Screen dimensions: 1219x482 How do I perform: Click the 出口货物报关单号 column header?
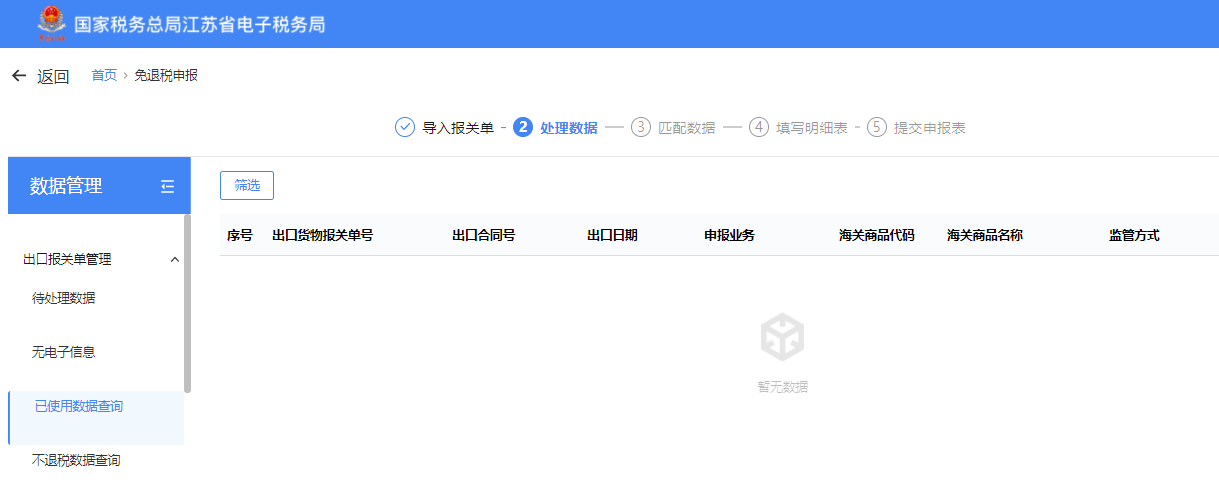click(x=322, y=235)
